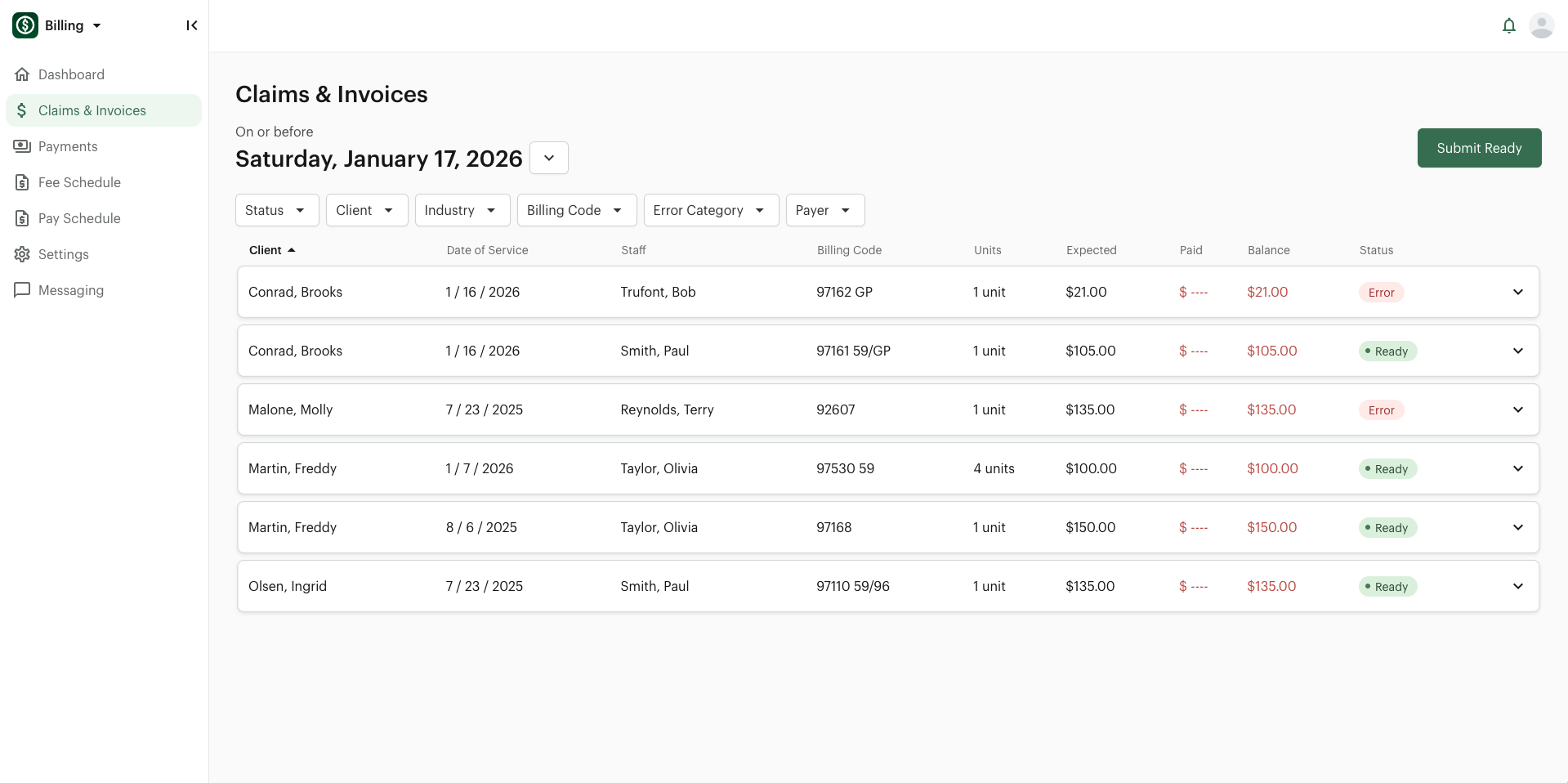
Task: Open the Payer filter dropdown
Action: point(824,210)
